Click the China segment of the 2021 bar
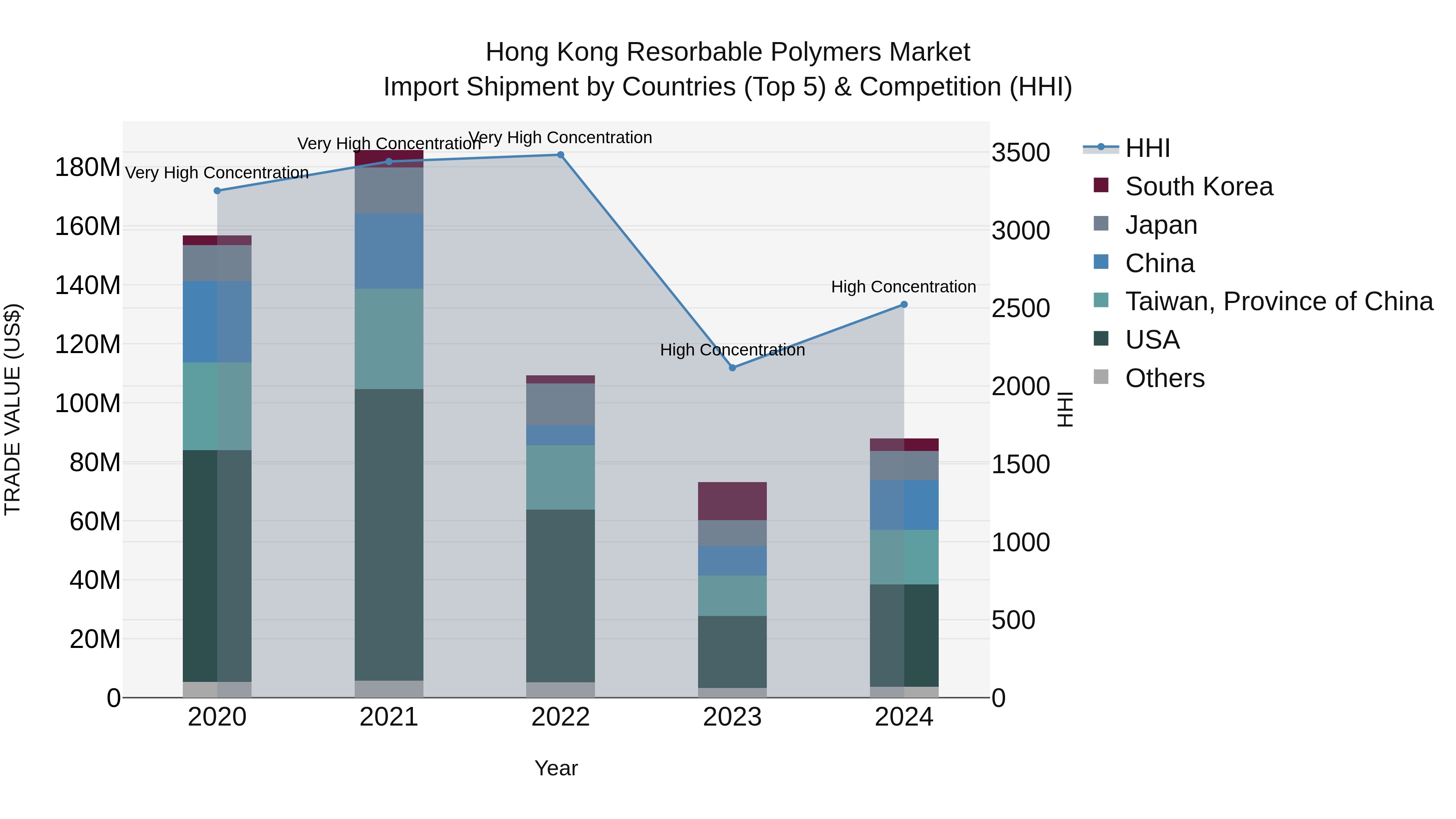1456x819 pixels. tap(389, 252)
